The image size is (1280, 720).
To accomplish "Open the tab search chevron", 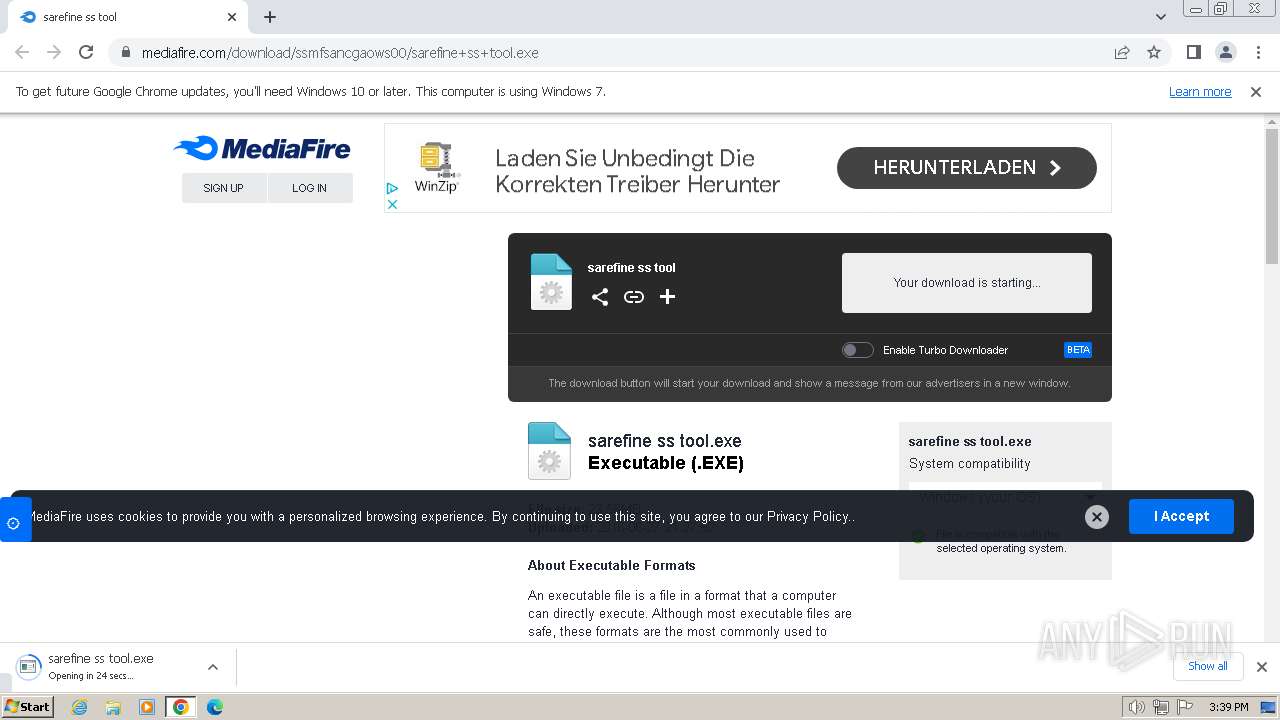I will tap(1161, 17).
